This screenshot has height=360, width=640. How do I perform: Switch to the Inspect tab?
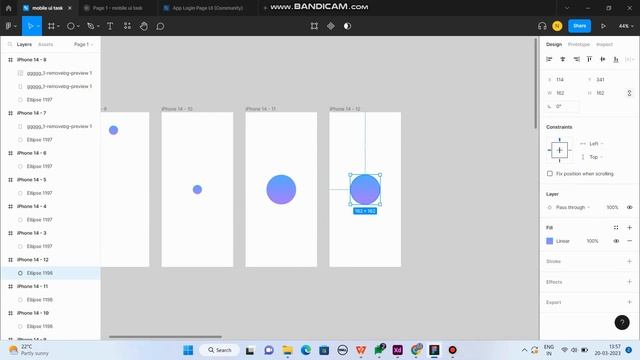pyautogui.click(x=604, y=44)
